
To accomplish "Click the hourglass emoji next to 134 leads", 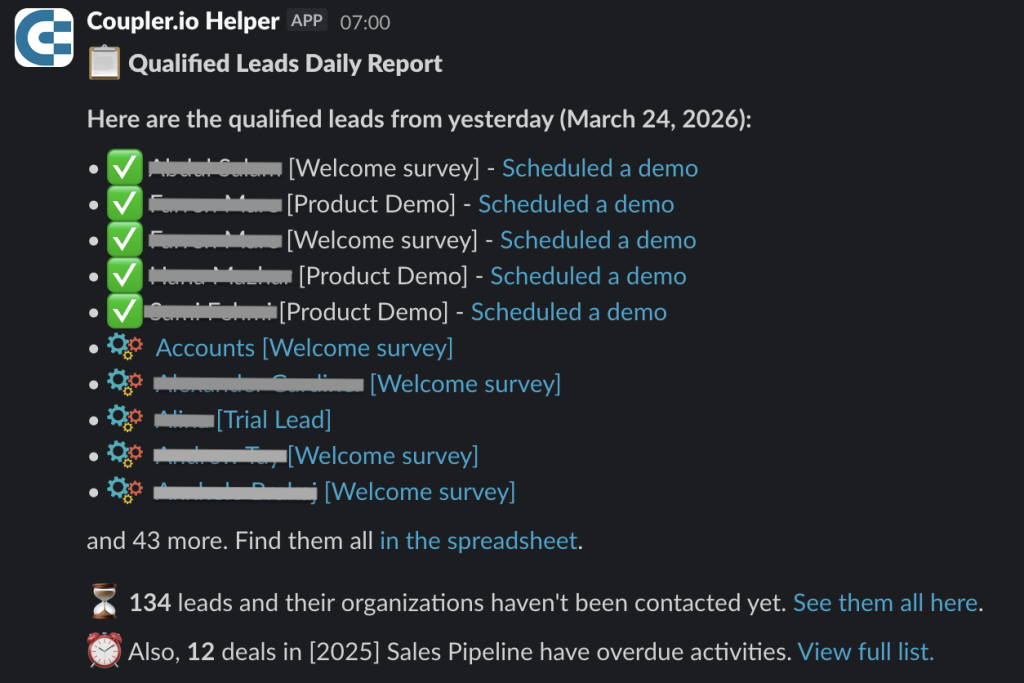I will (104, 601).
